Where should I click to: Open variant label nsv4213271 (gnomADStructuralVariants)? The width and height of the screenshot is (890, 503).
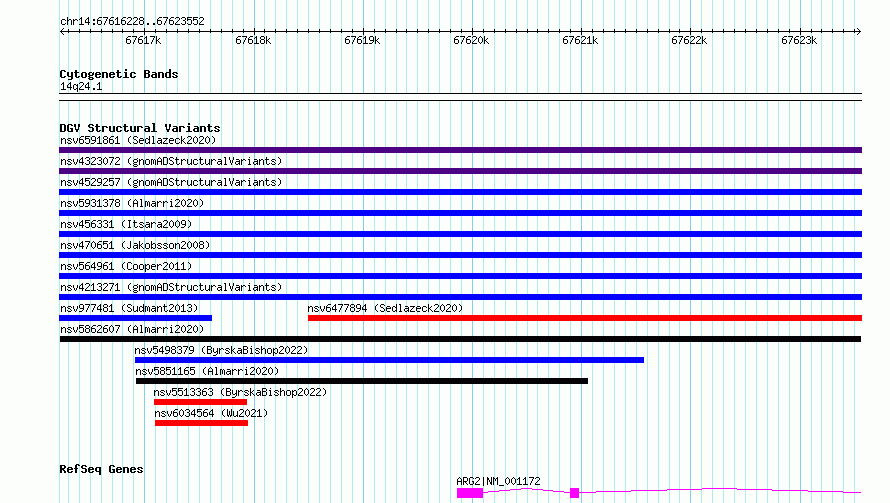(x=171, y=287)
